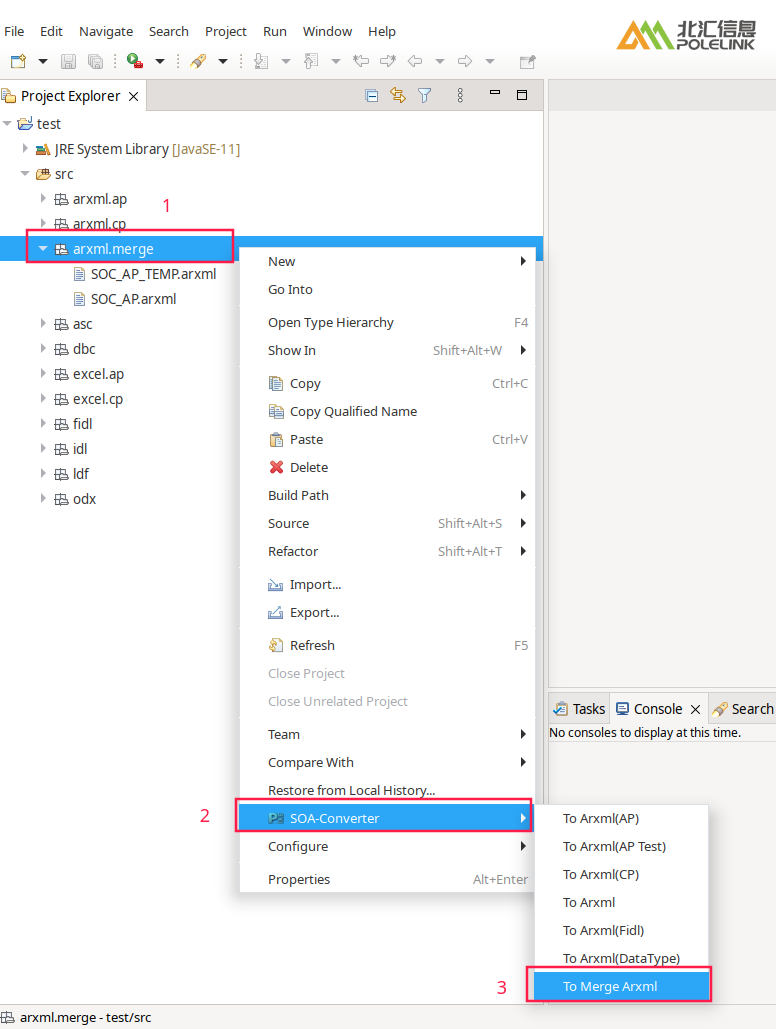Open the Forward history dropdown arrow

(x=490, y=62)
